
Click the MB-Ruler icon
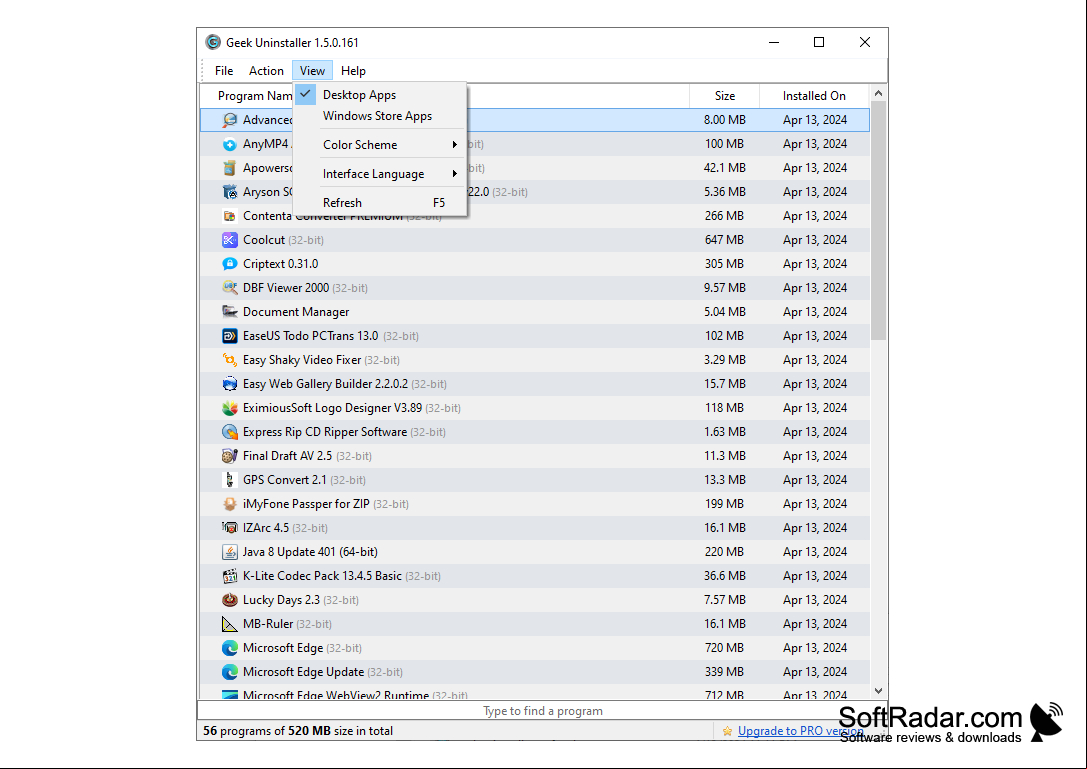click(229, 624)
